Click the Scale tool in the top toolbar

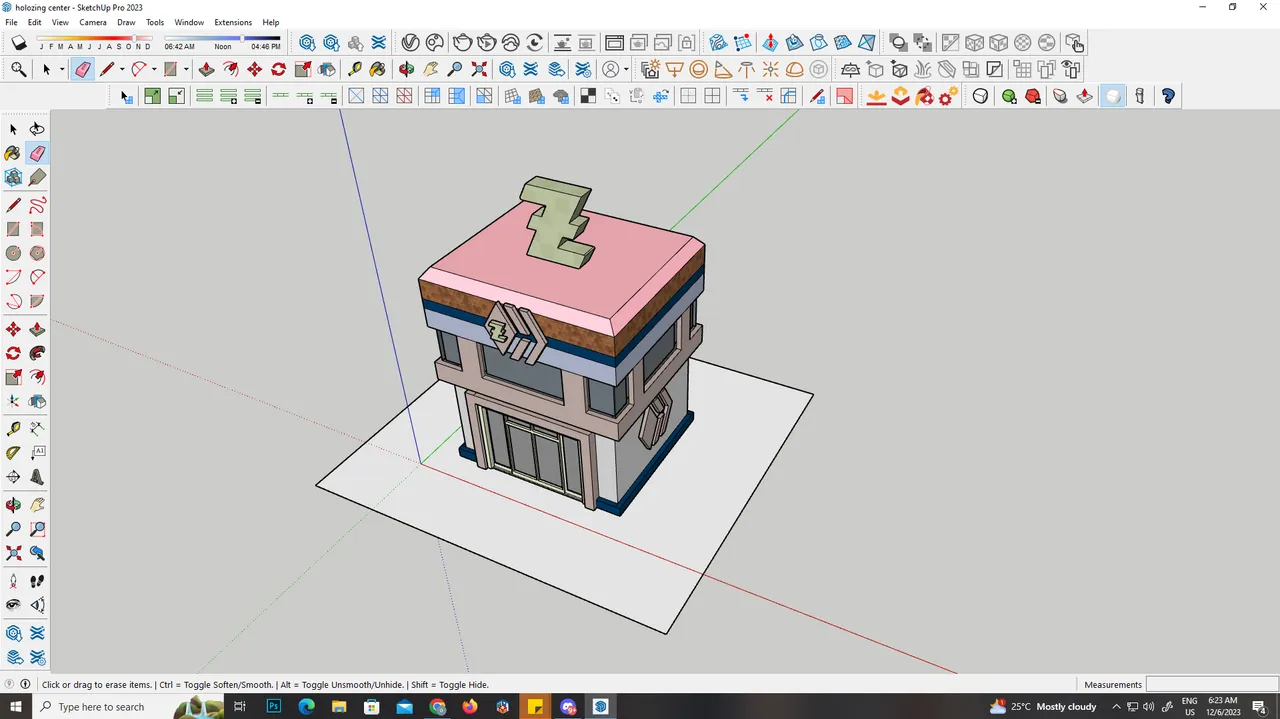302,69
